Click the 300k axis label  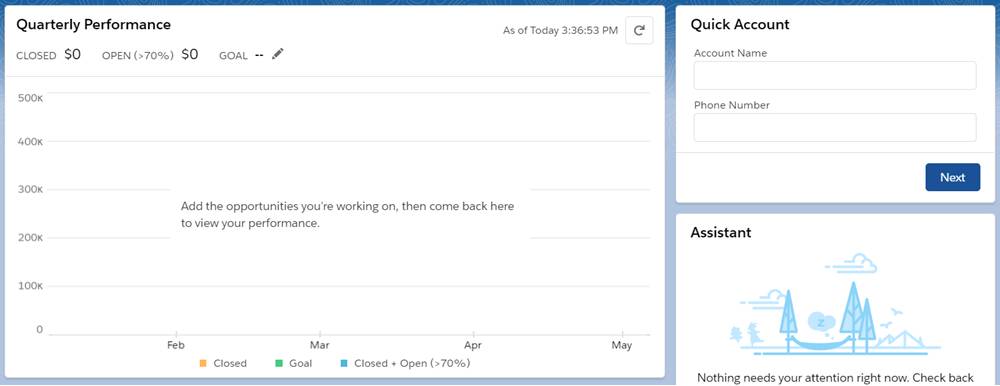[31, 189]
